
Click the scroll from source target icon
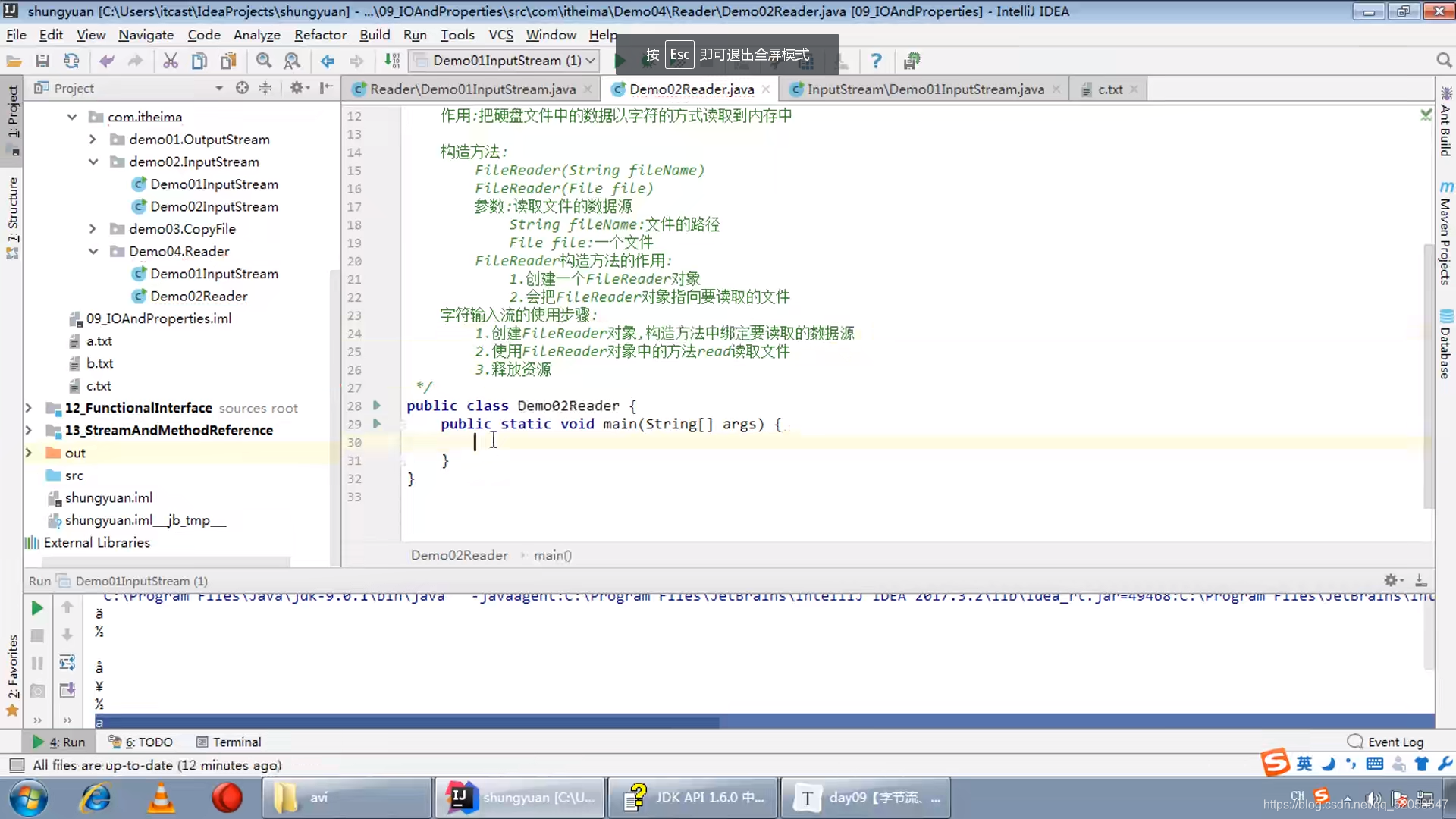click(x=242, y=88)
